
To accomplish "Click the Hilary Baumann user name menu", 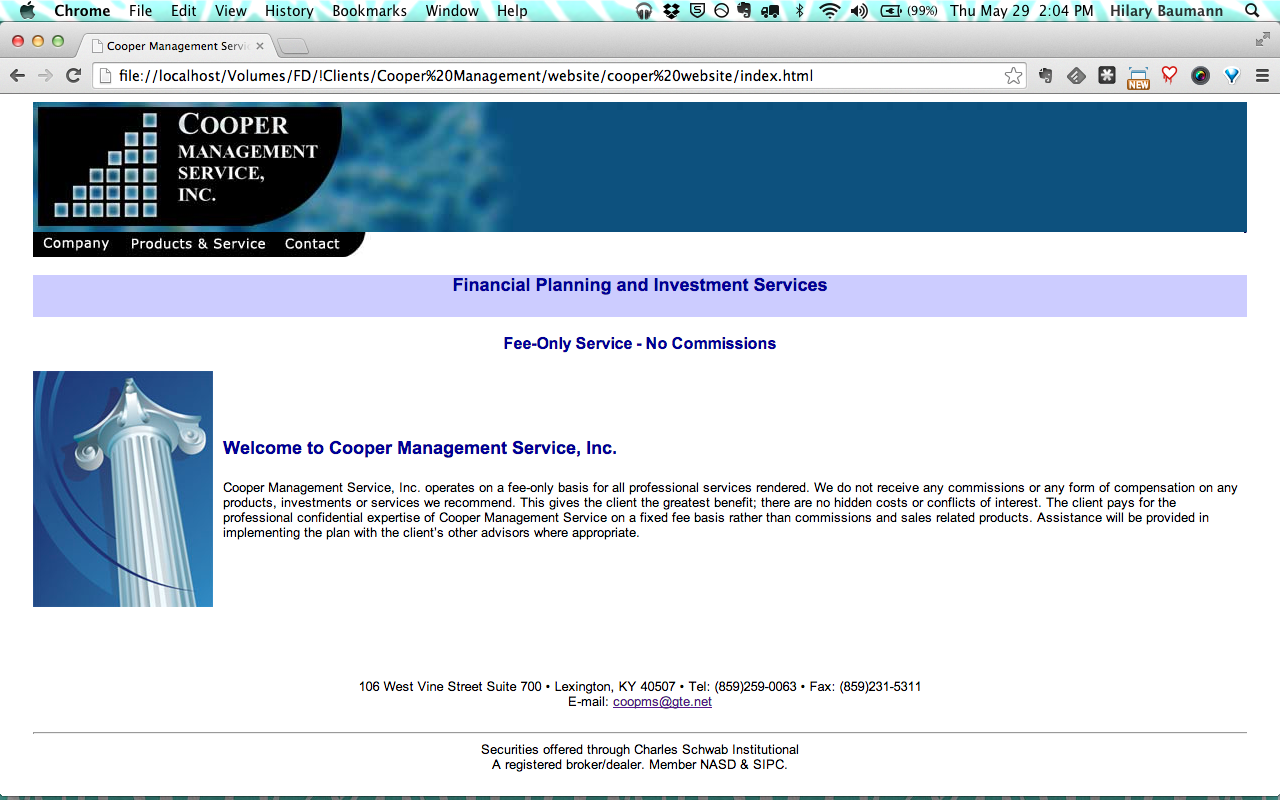I will point(1166,11).
